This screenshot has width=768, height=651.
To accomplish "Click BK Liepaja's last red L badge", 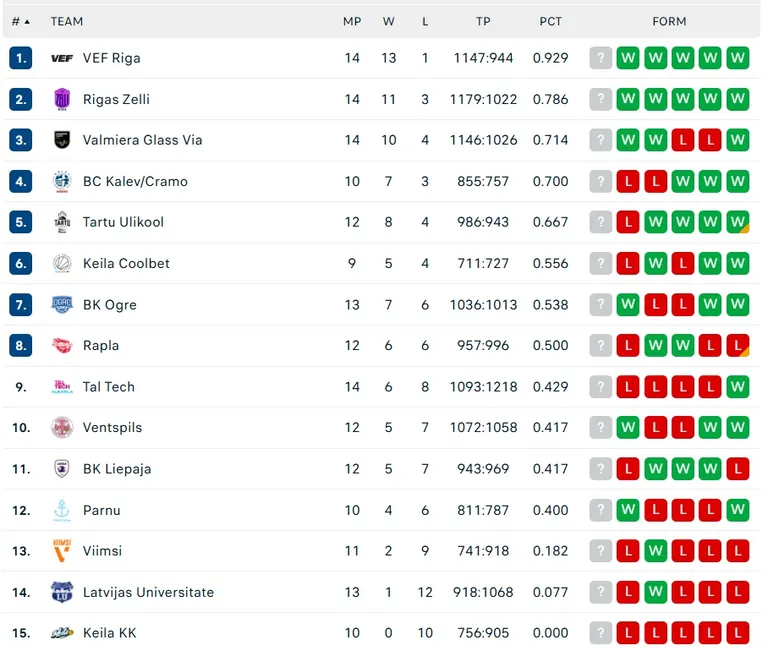I will coord(738,468).
